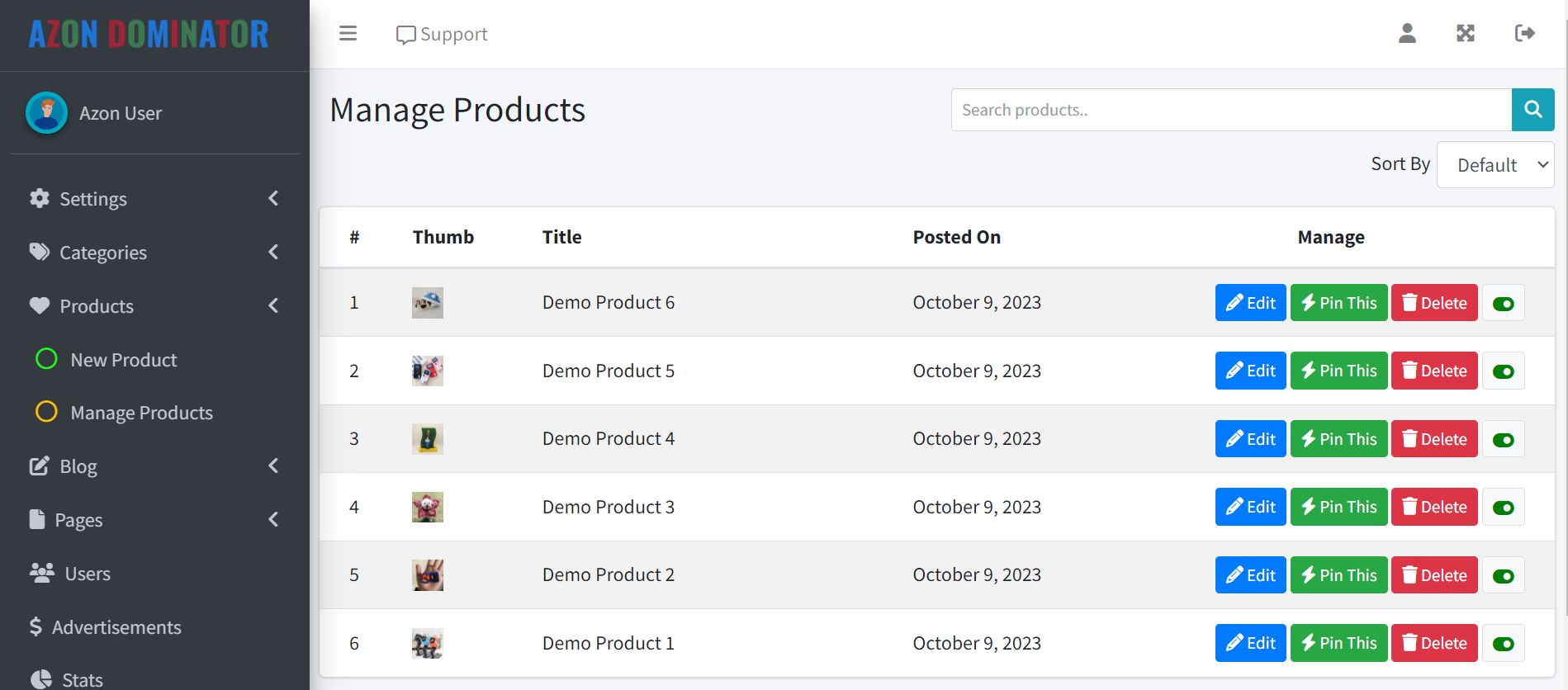Click the search magnifier button
The image size is (1568, 690).
tap(1532, 110)
